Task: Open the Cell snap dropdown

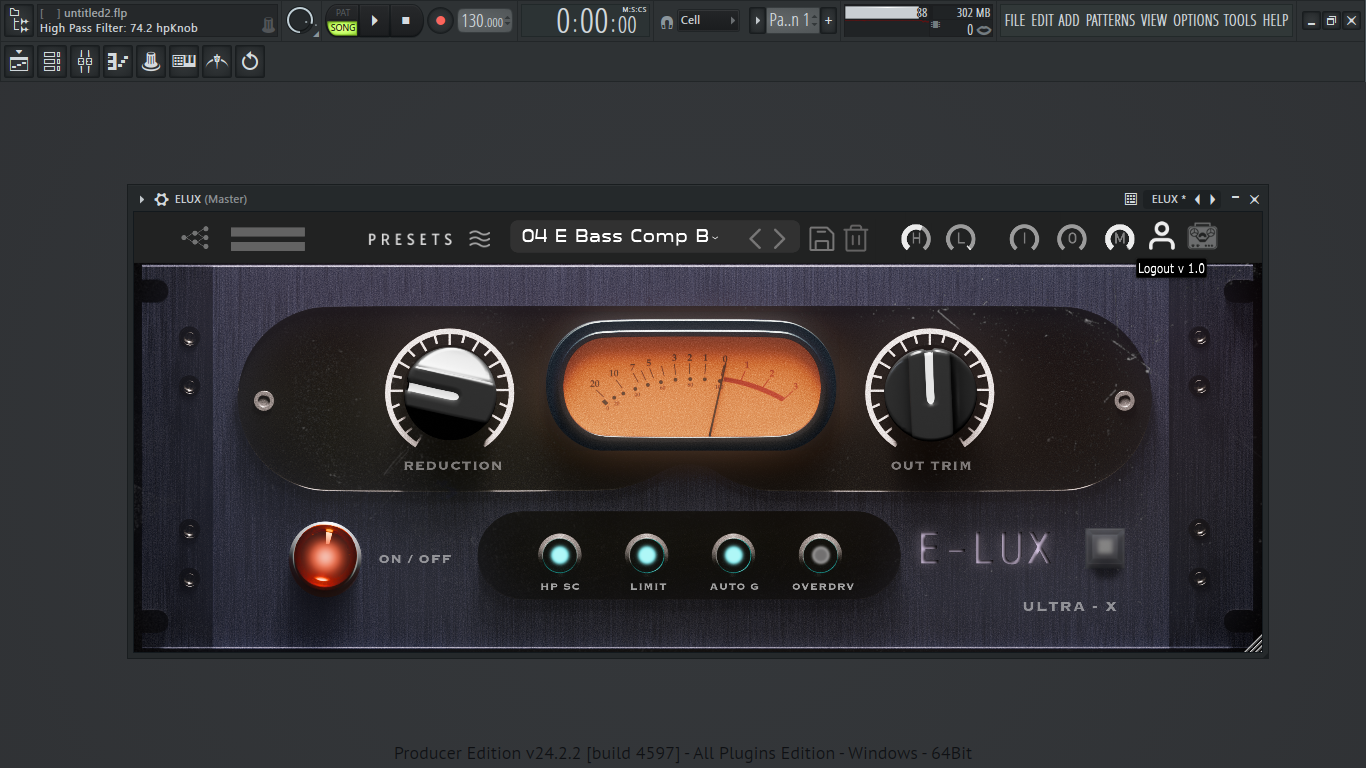Action: [x=708, y=20]
